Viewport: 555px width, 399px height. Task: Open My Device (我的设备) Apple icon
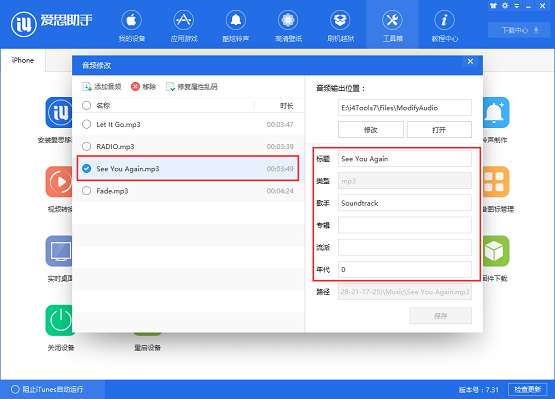point(131,21)
